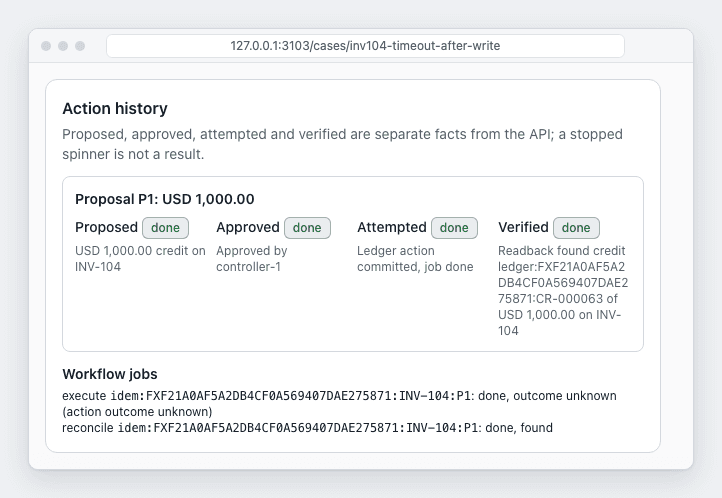Viewport: 722px width, 498px height.
Task: Click the done badge next to Attempted
Action: pyautogui.click(x=454, y=228)
